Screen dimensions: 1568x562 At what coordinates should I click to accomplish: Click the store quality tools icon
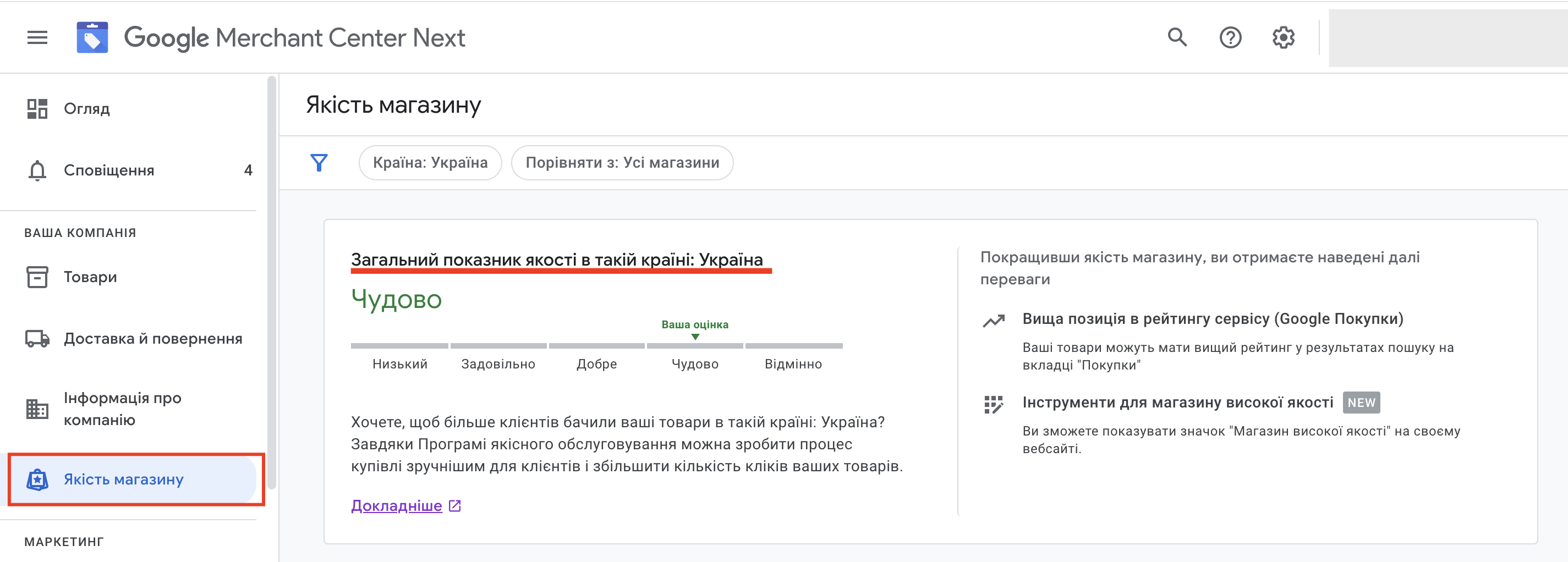(x=994, y=405)
